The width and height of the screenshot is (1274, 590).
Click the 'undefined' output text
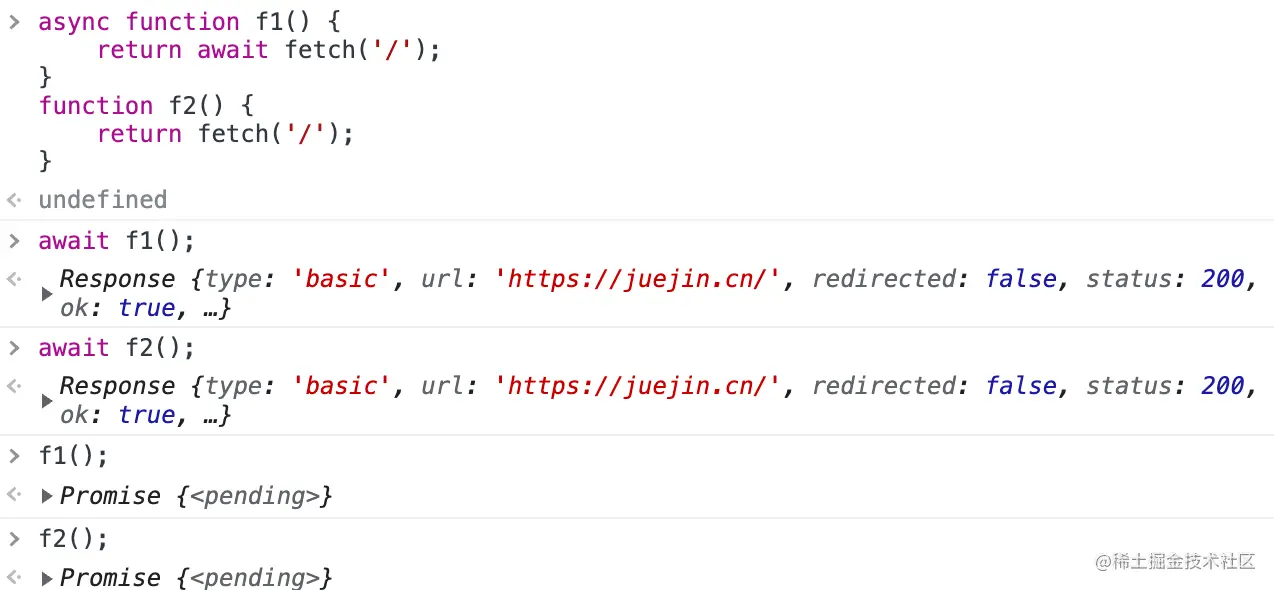click(x=103, y=200)
